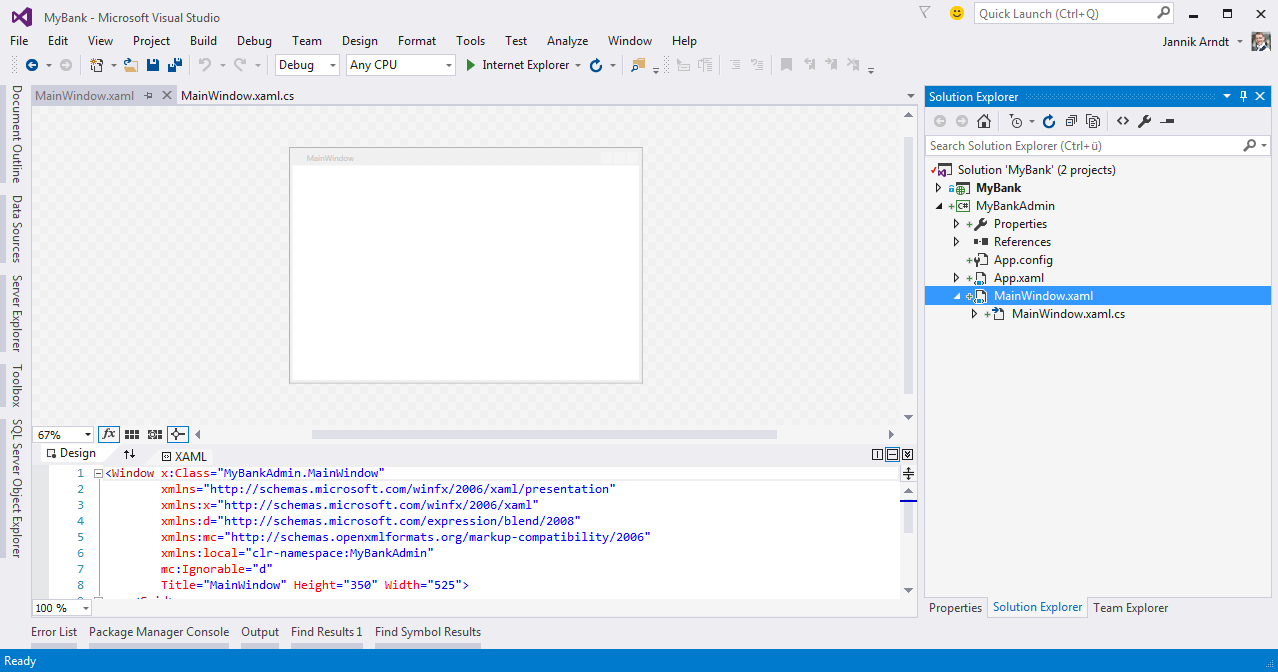Start debugging with Internet Explorer button
1278x672 pixels.
[x=517, y=65]
